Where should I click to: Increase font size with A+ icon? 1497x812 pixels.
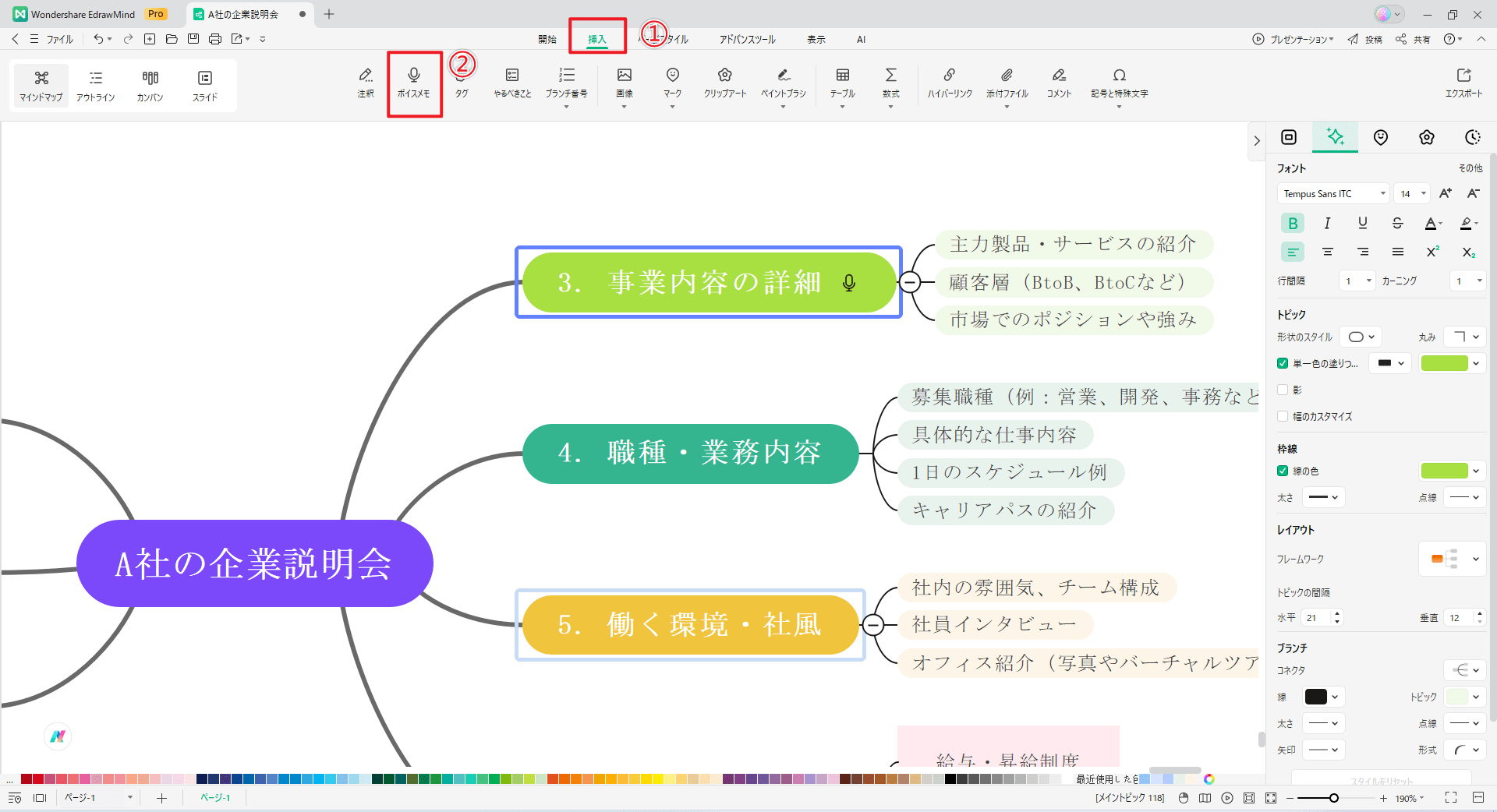pos(1446,193)
